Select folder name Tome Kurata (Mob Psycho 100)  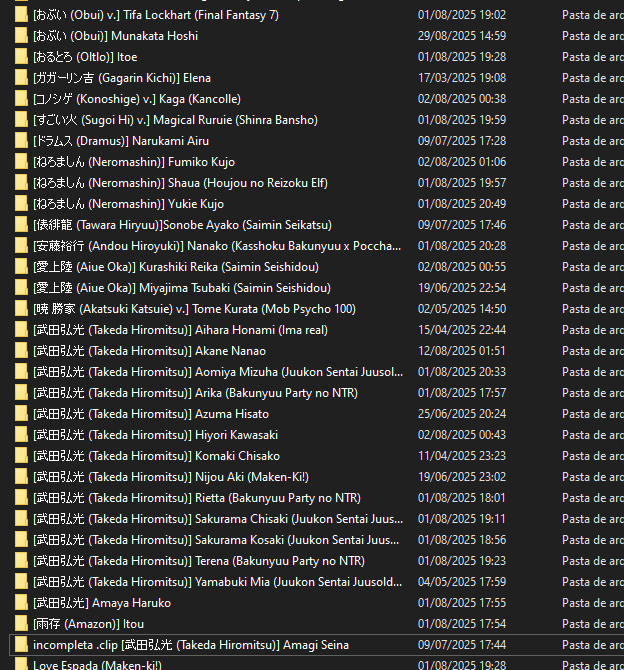click(194, 309)
